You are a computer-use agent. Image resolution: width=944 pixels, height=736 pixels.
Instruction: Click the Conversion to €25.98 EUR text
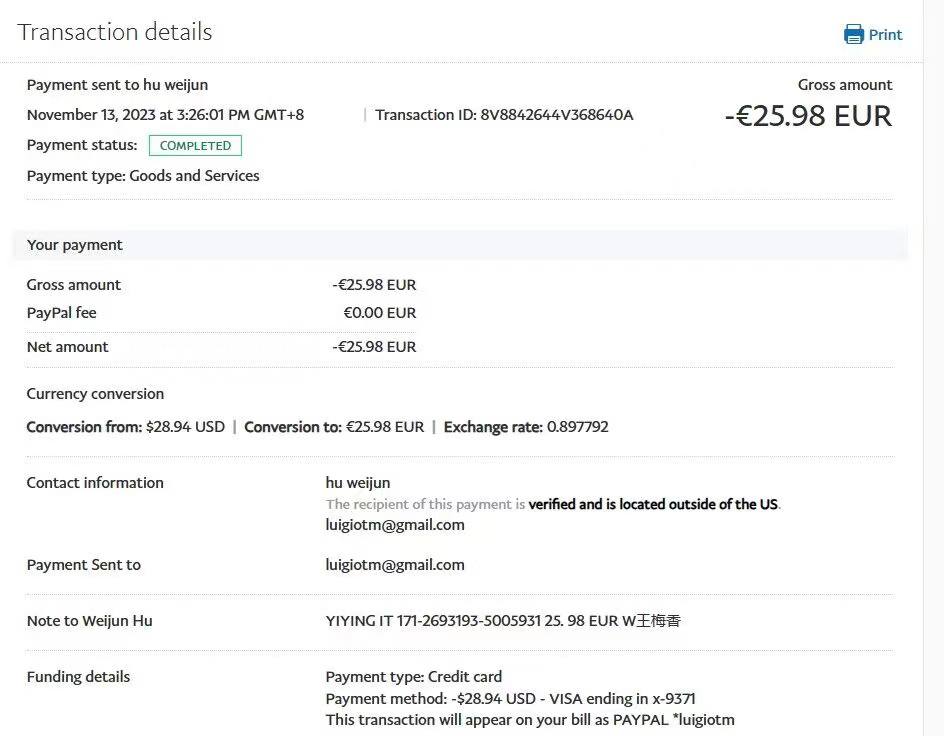(x=334, y=427)
